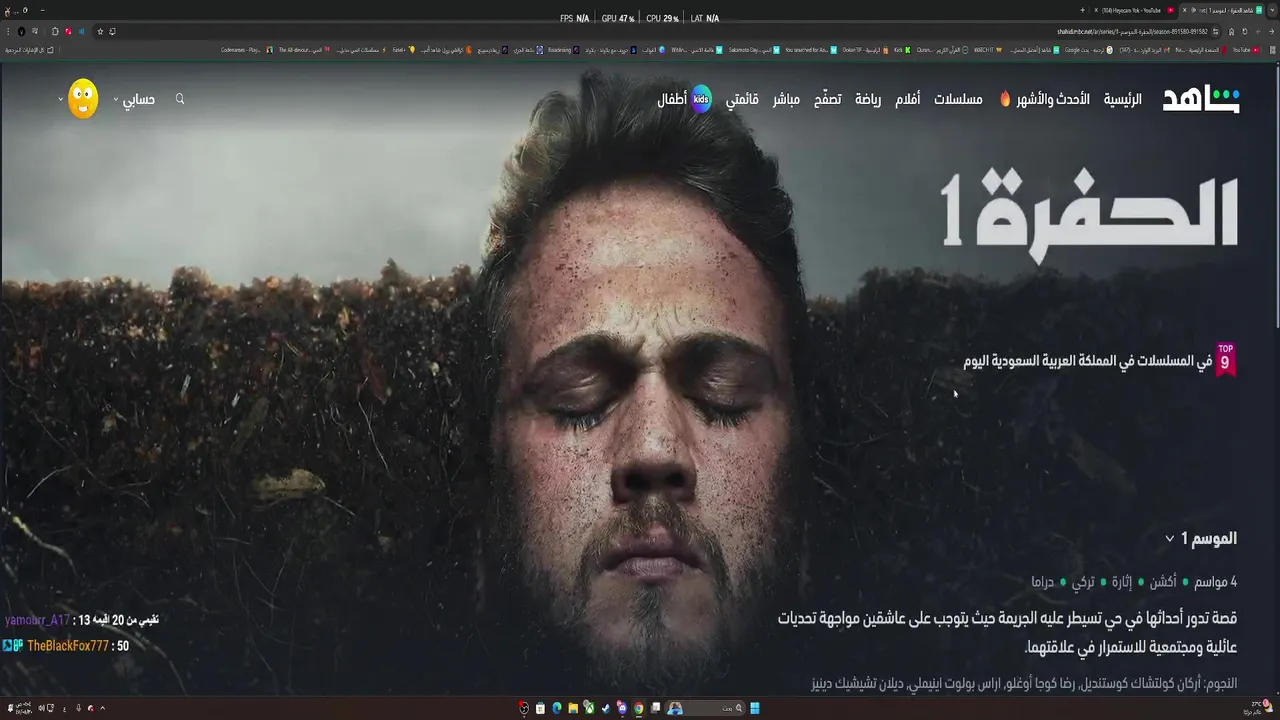Click the إثارة genre tag
Screen dimensions: 1280x720
coord(1122,582)
